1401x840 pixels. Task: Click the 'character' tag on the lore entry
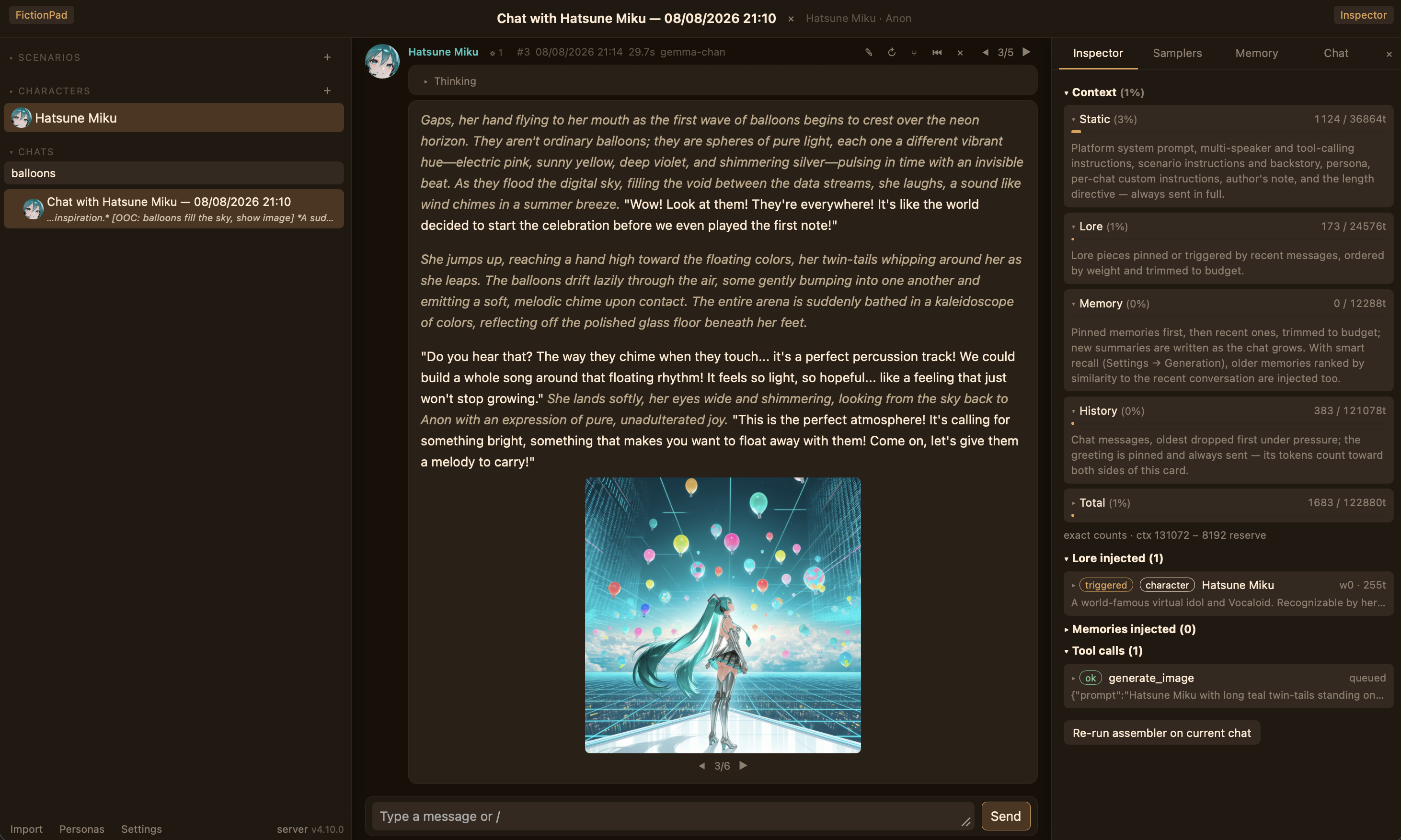[x=1167, y=585]
